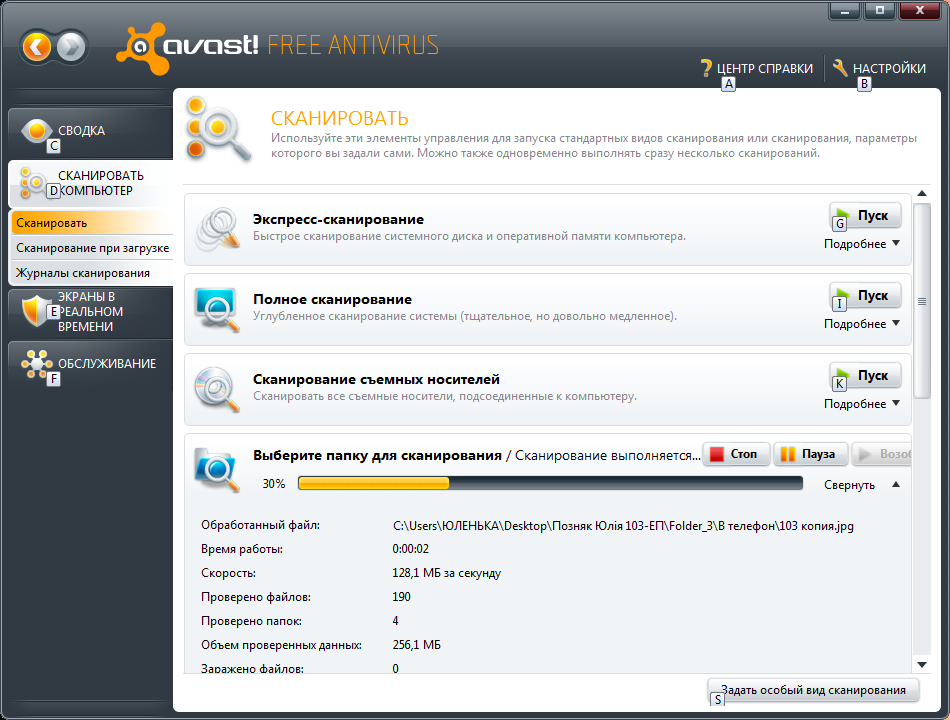Start Экспресс-сканирование with Пуск
This screenshot has height=720, width=950.
tap(865, 216)
